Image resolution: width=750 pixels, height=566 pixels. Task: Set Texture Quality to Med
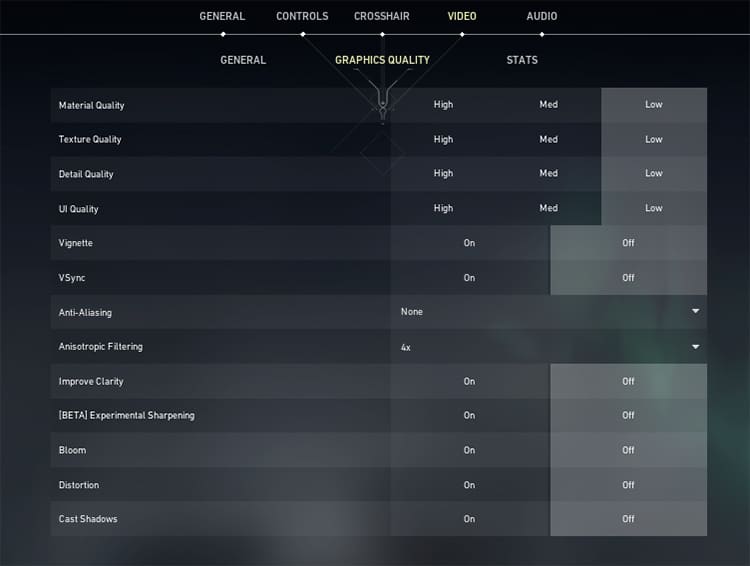tap(549, 139)
